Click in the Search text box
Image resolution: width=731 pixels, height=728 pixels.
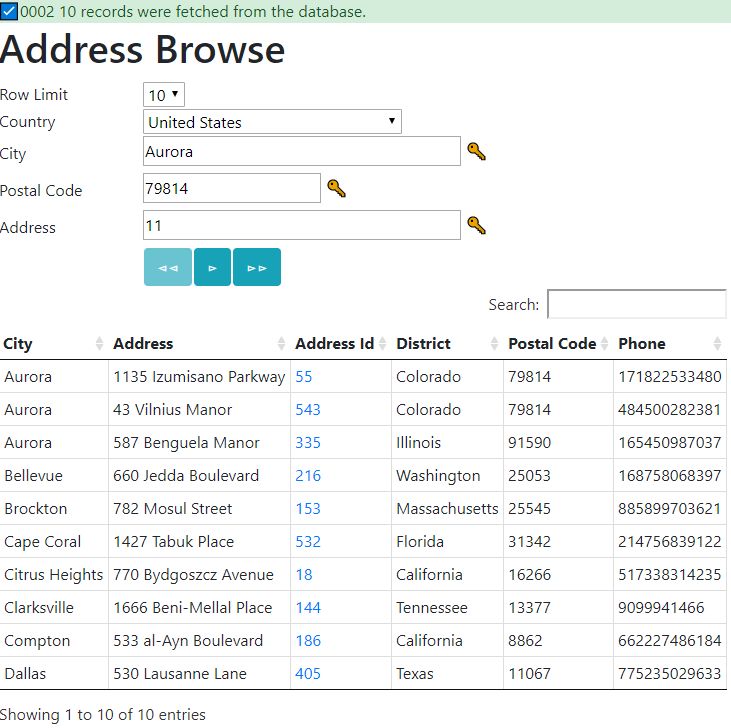coord(636,304)
